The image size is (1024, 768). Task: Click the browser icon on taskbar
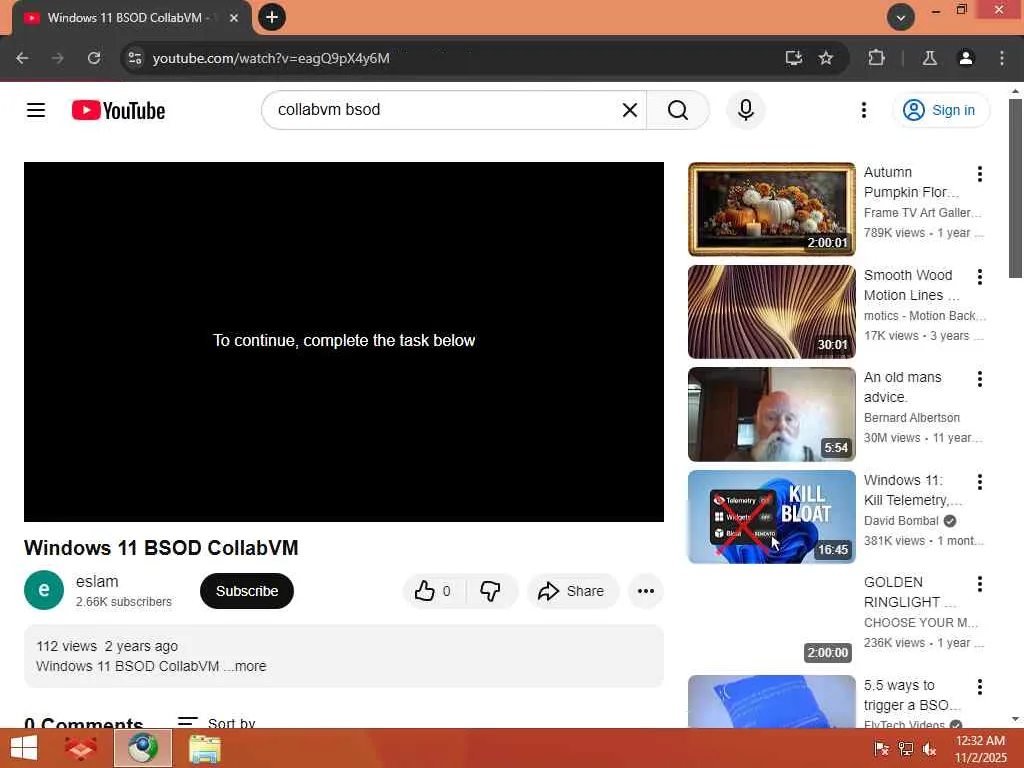[142, 748]
